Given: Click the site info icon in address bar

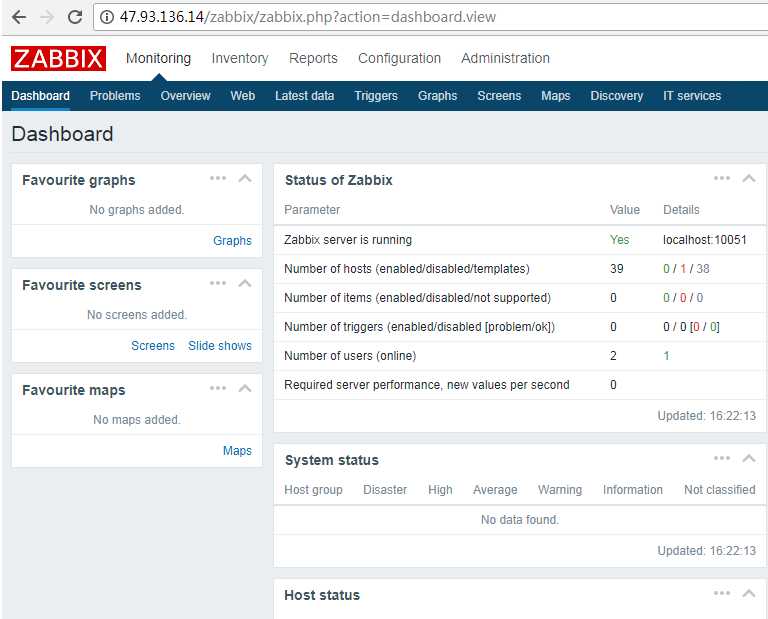Looking at the screenshot, I should click(106, 17).
